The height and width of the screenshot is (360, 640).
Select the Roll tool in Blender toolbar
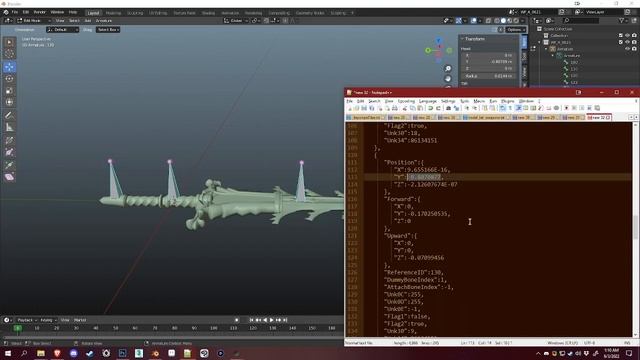[x=9, y=140]
